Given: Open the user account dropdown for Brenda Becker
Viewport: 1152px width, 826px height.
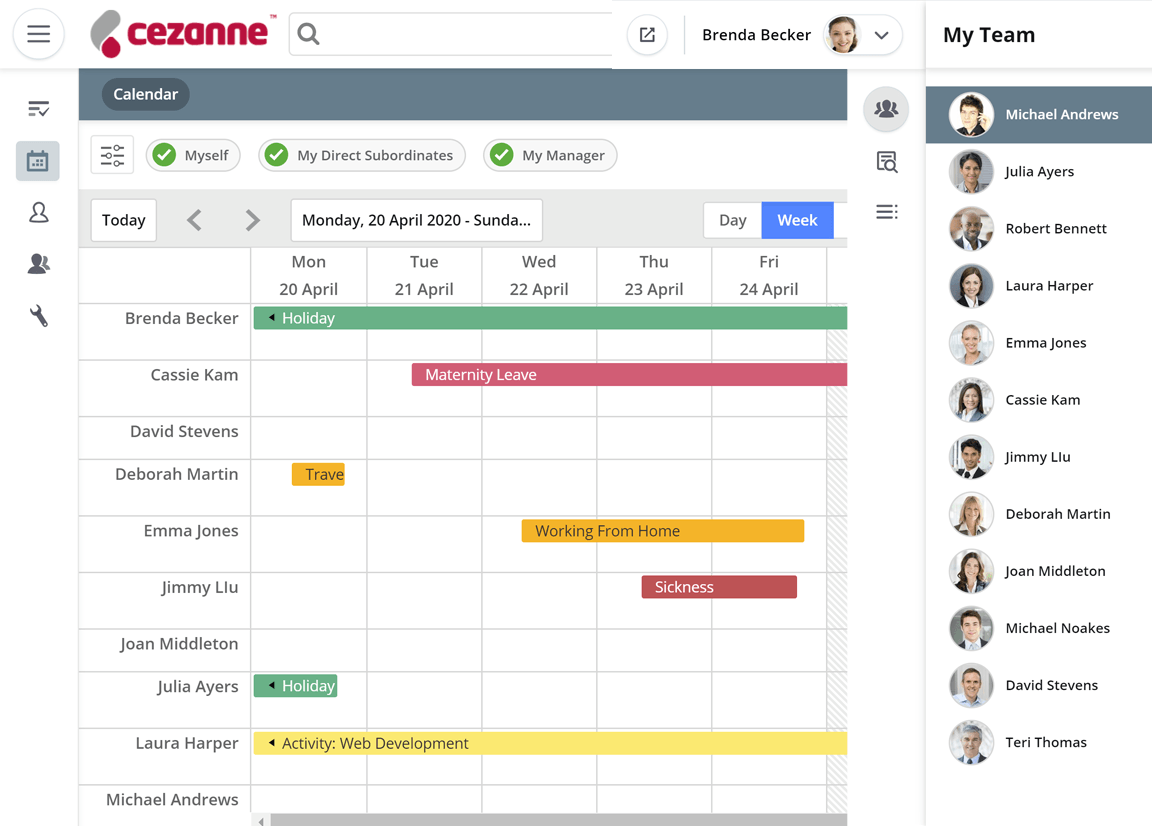Looking at the screenshot, I should [880, 34].
